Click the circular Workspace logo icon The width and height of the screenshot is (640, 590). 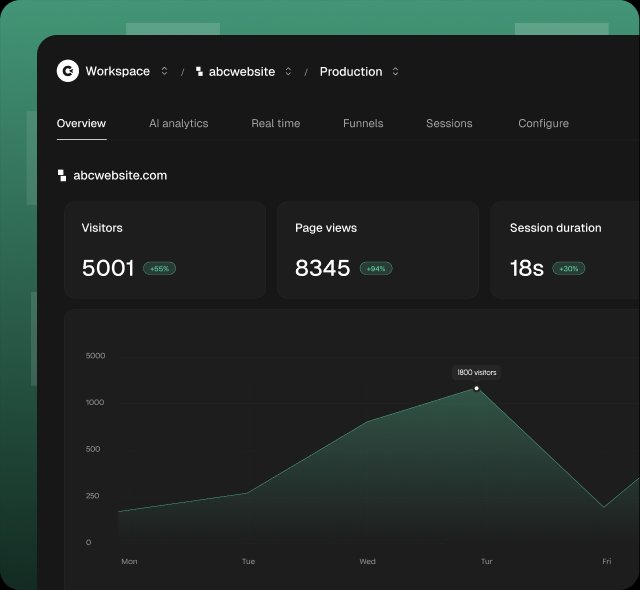pos(68,71)
